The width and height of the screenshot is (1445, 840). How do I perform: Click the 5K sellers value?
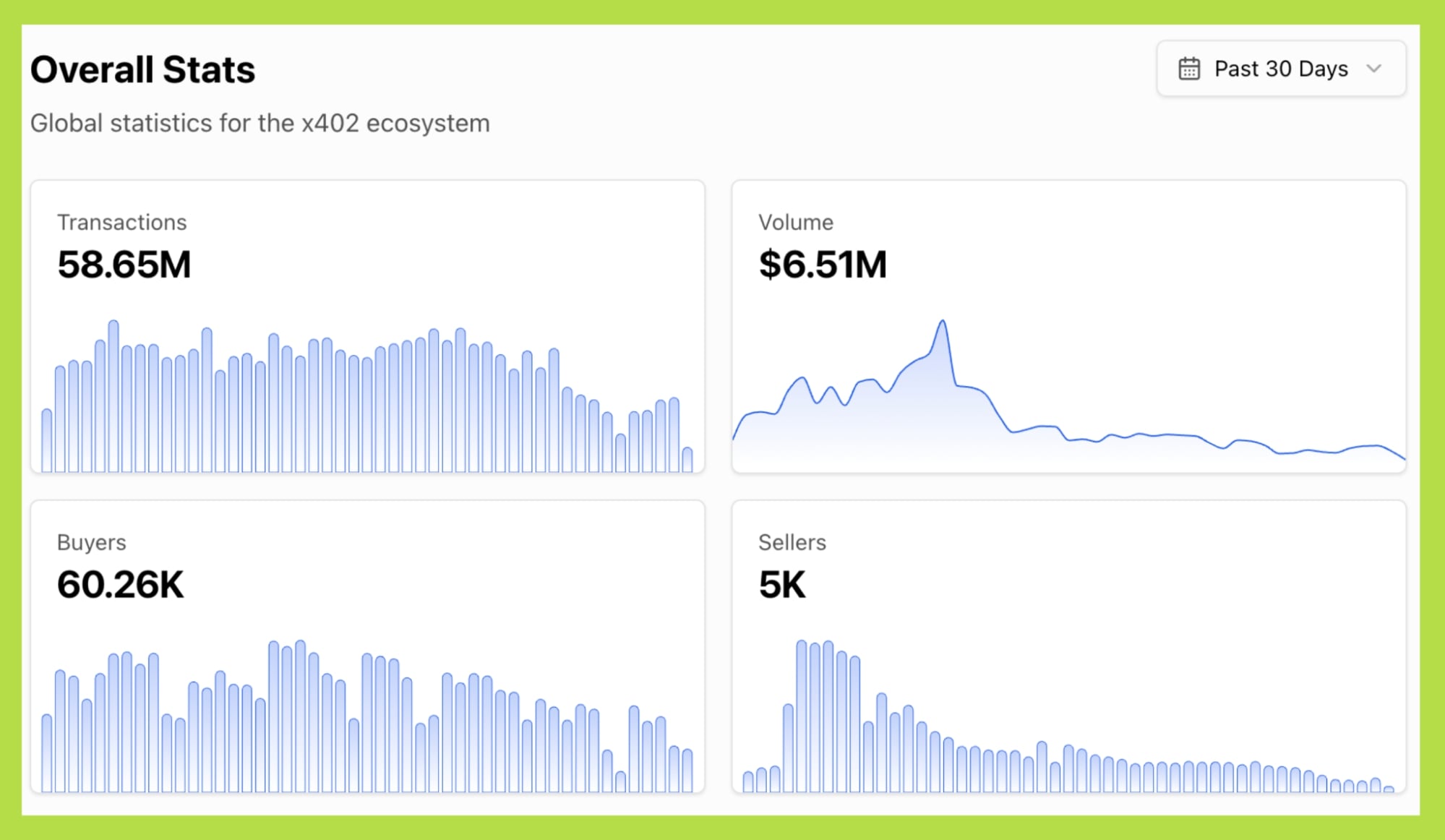pyautogui.click(x=781, y=584)
